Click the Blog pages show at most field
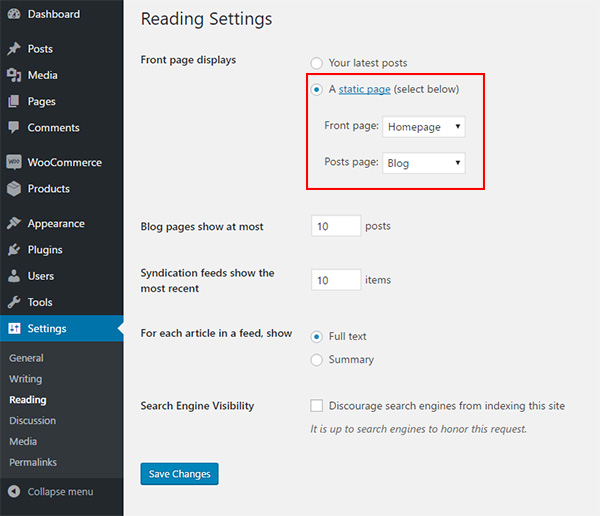Screen dimensions: 600x516 click(x=336, y=226)
